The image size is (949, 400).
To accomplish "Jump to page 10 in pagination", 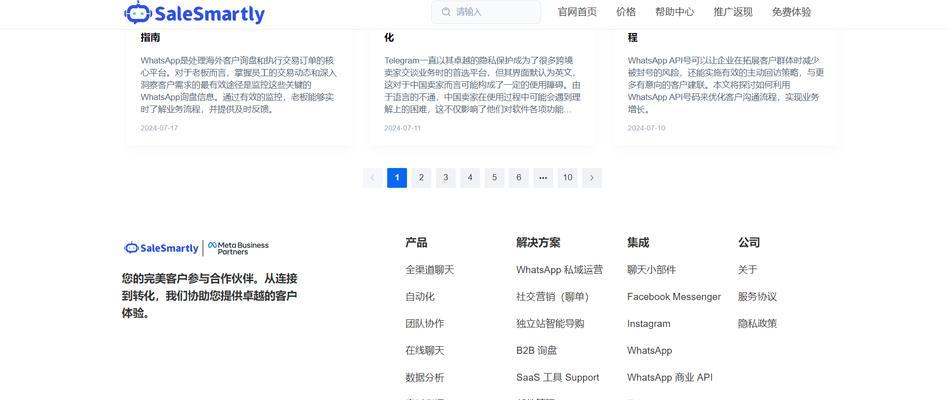I will click(x=567, y=178).
